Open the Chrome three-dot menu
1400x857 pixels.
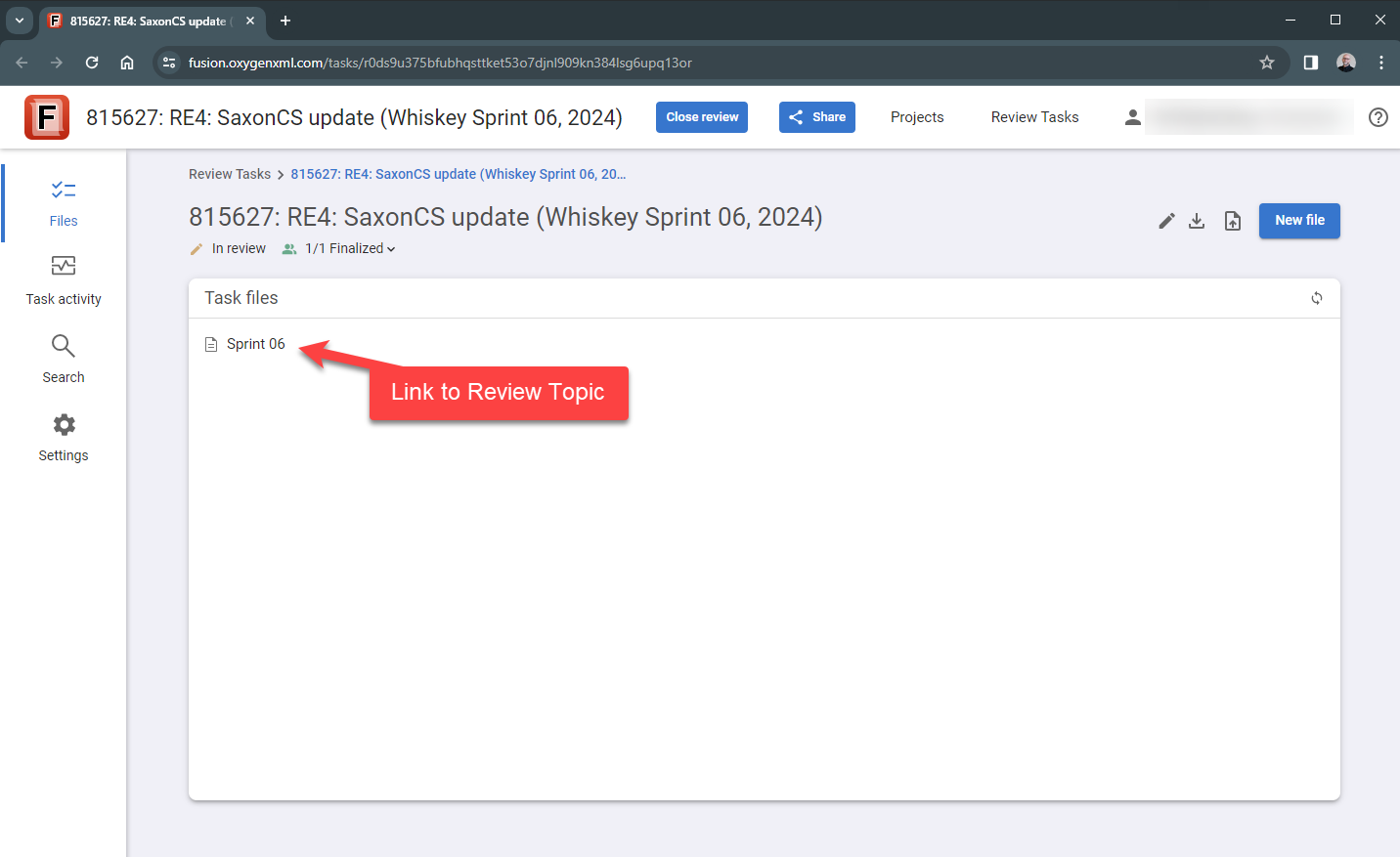[1381, 63]
